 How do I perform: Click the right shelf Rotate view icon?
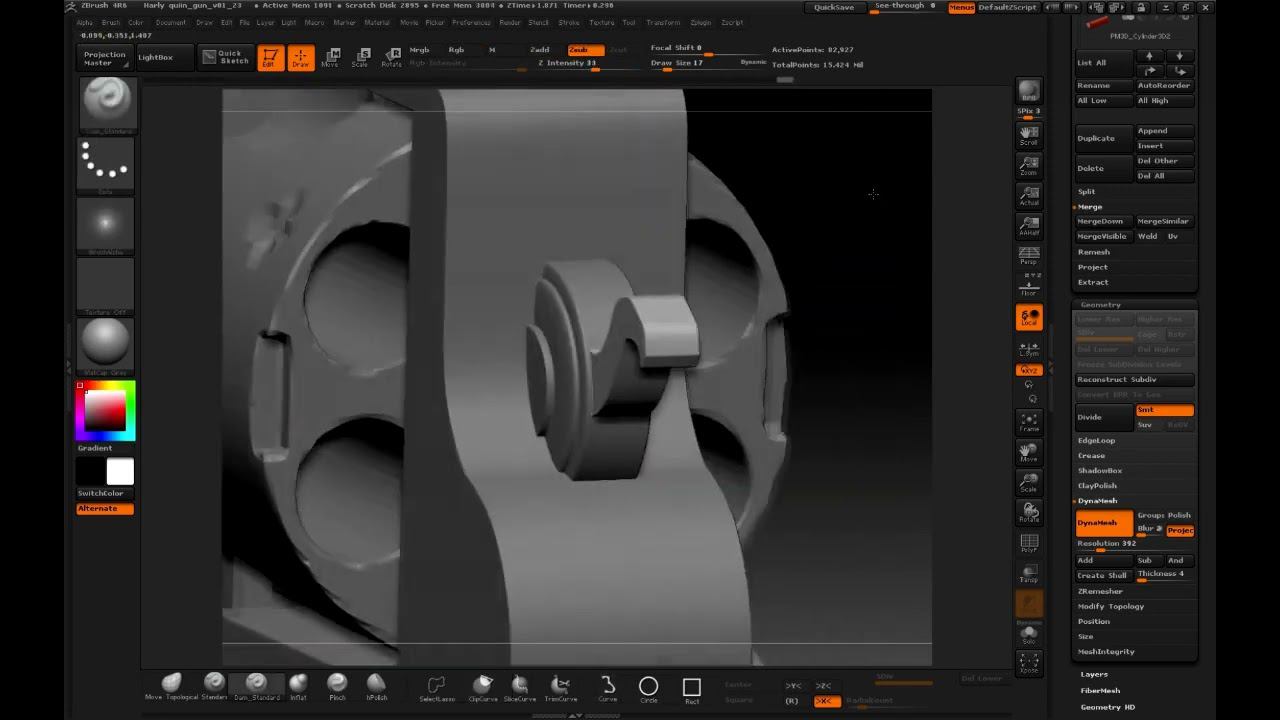point(1029,512)
